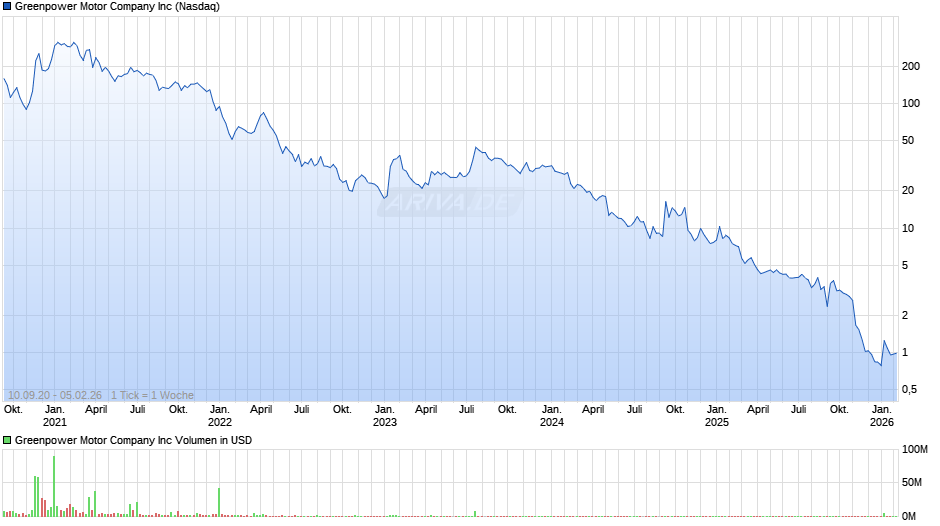This screenshot has height=526, width=940.
Task: Click the 'Jan. 2025' time axis label
Action: (x=716, y=416)
